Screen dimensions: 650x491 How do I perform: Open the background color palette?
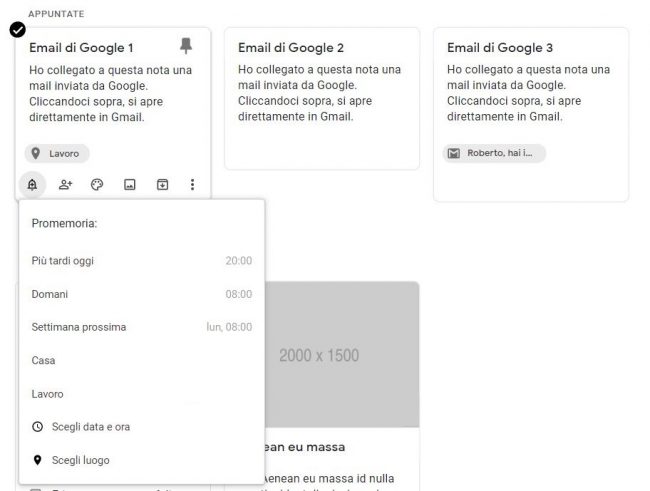click(97, 185)
